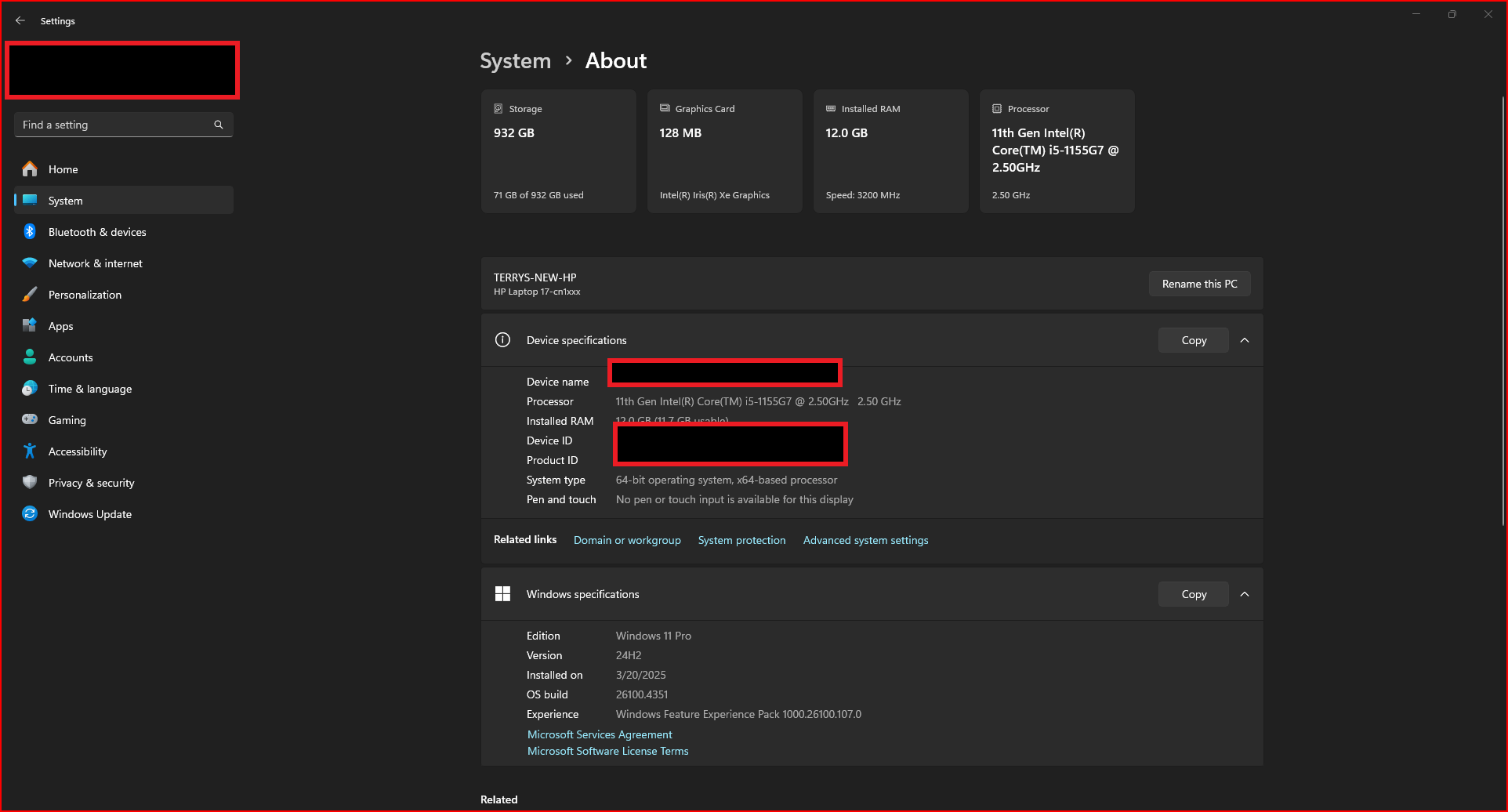The height and width of the screenshot is (812, 1508).
Task: Click the Windows Update refresh icon
Action: pyautogui.click(x=30, y=513)
